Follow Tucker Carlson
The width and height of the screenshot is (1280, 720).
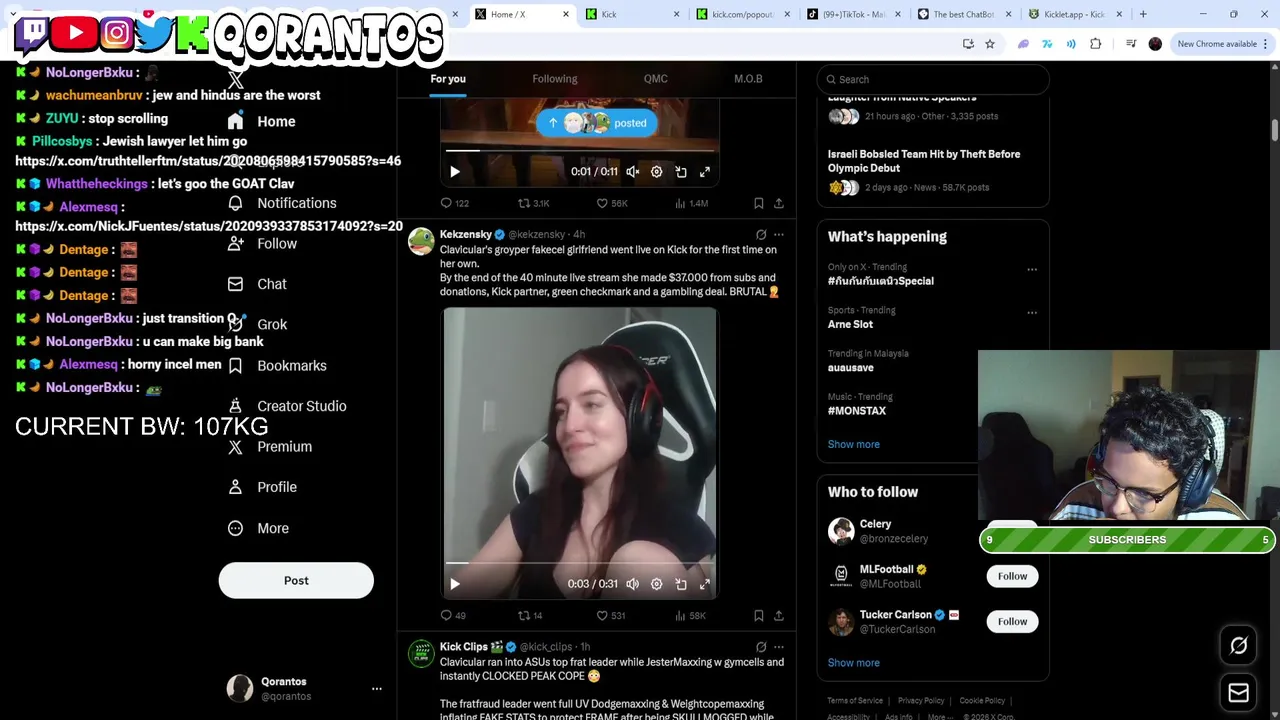coord(1012,622)
